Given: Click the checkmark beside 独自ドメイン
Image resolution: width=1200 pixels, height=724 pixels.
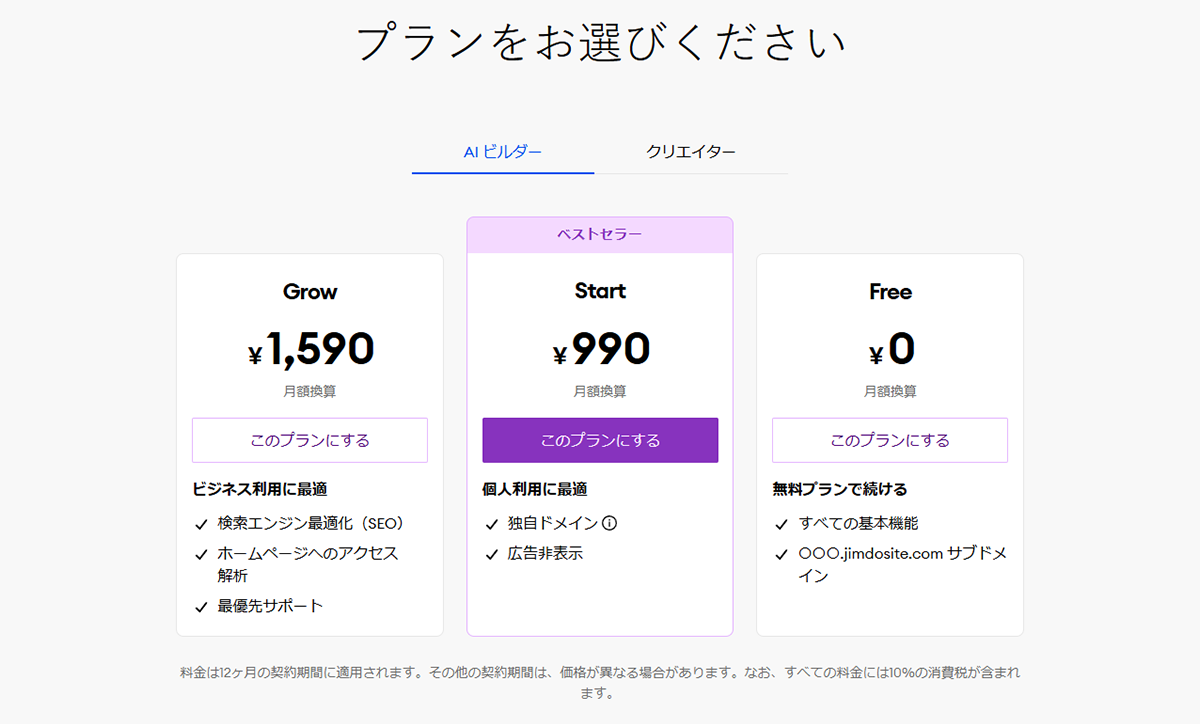Looking at the screenshot, I should point(491,523).
